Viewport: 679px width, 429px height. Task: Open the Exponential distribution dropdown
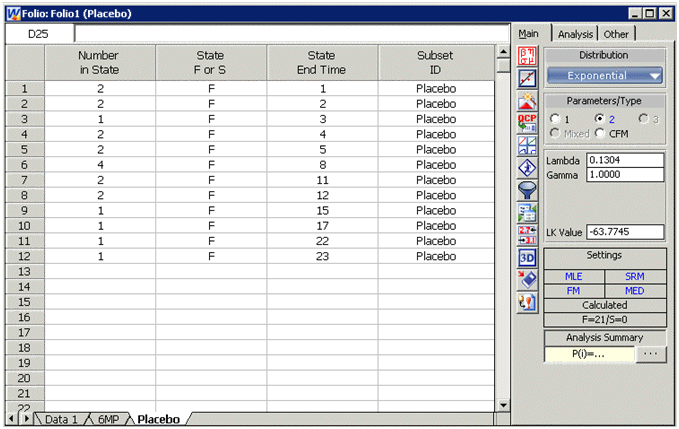click(x=605, y=75)
